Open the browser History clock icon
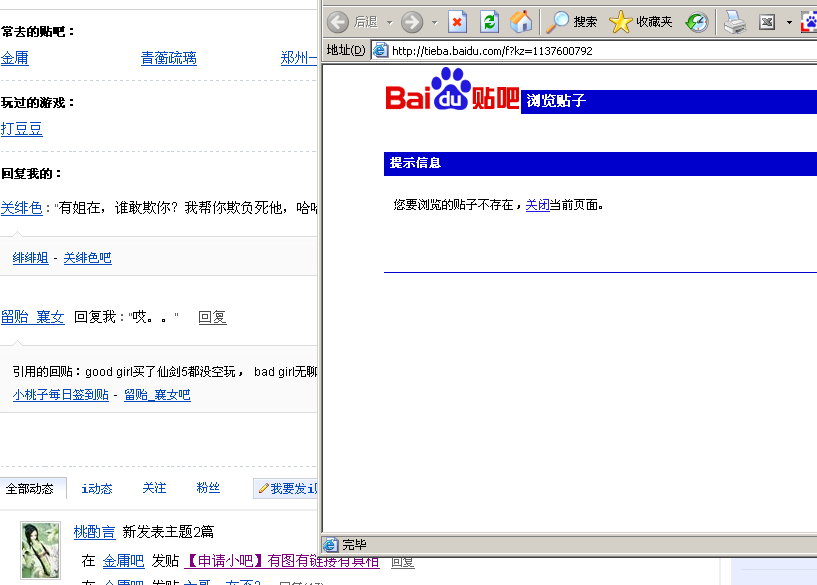Screen dimensions: 817x585 (697, 22)
